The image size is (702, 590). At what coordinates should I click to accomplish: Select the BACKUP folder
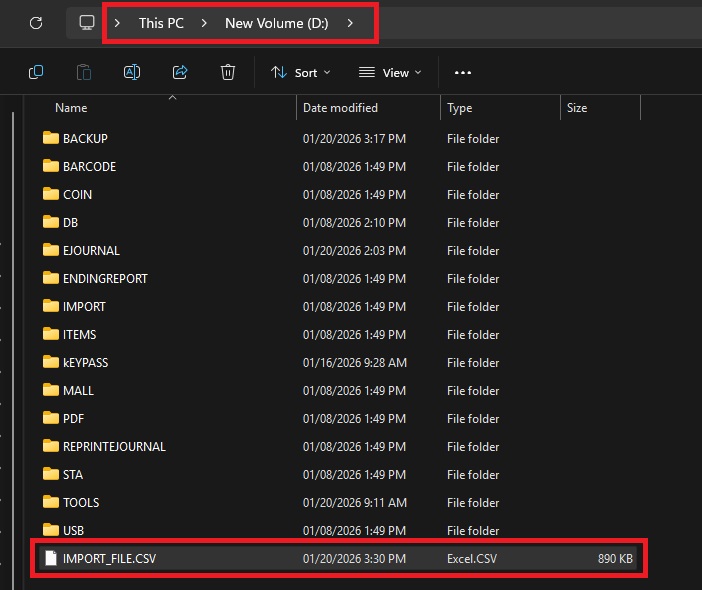click(x=85, y=139)
